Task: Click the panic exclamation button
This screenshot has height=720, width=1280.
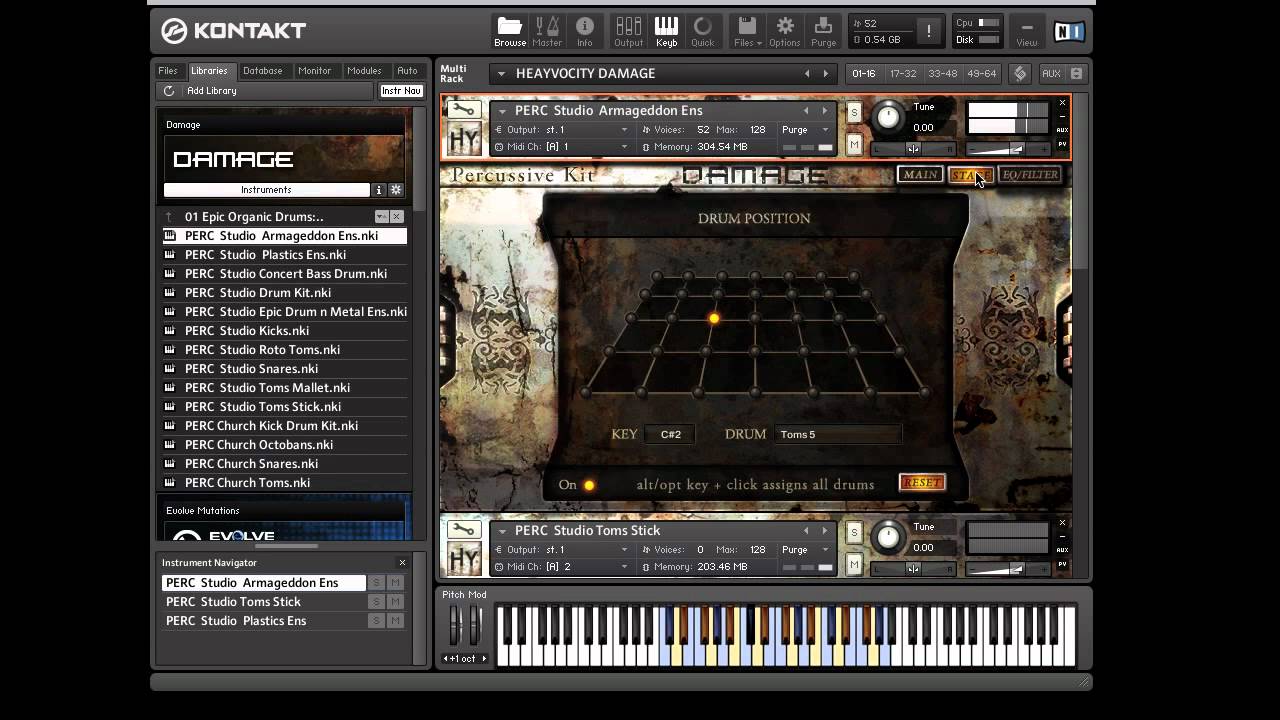Action: 928,31
